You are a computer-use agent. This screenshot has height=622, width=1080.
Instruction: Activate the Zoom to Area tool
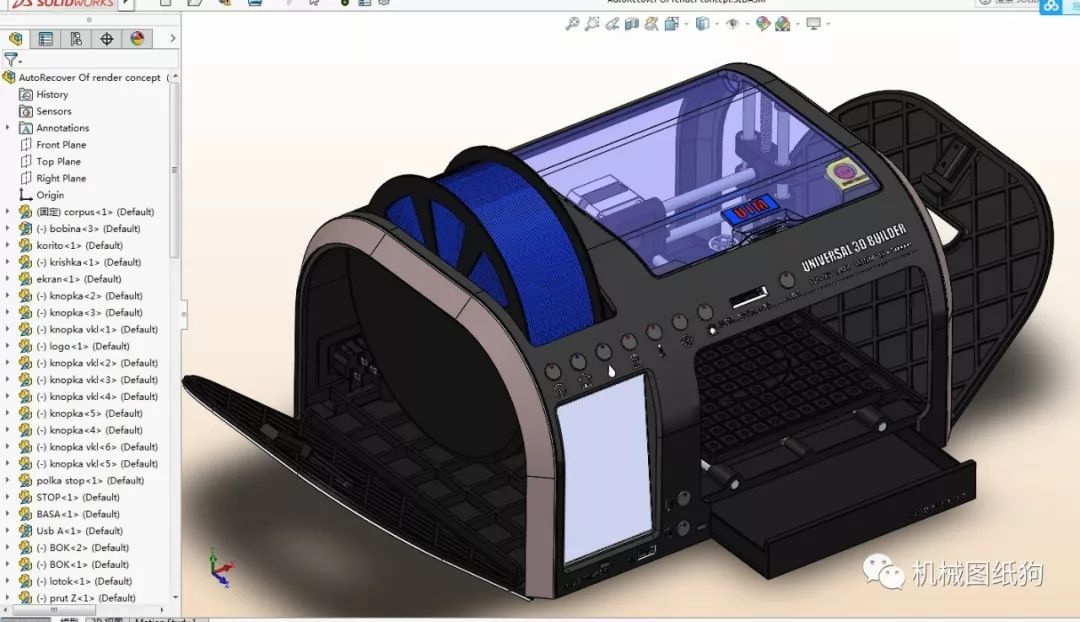pyautogui.click(x=592, y=24)
